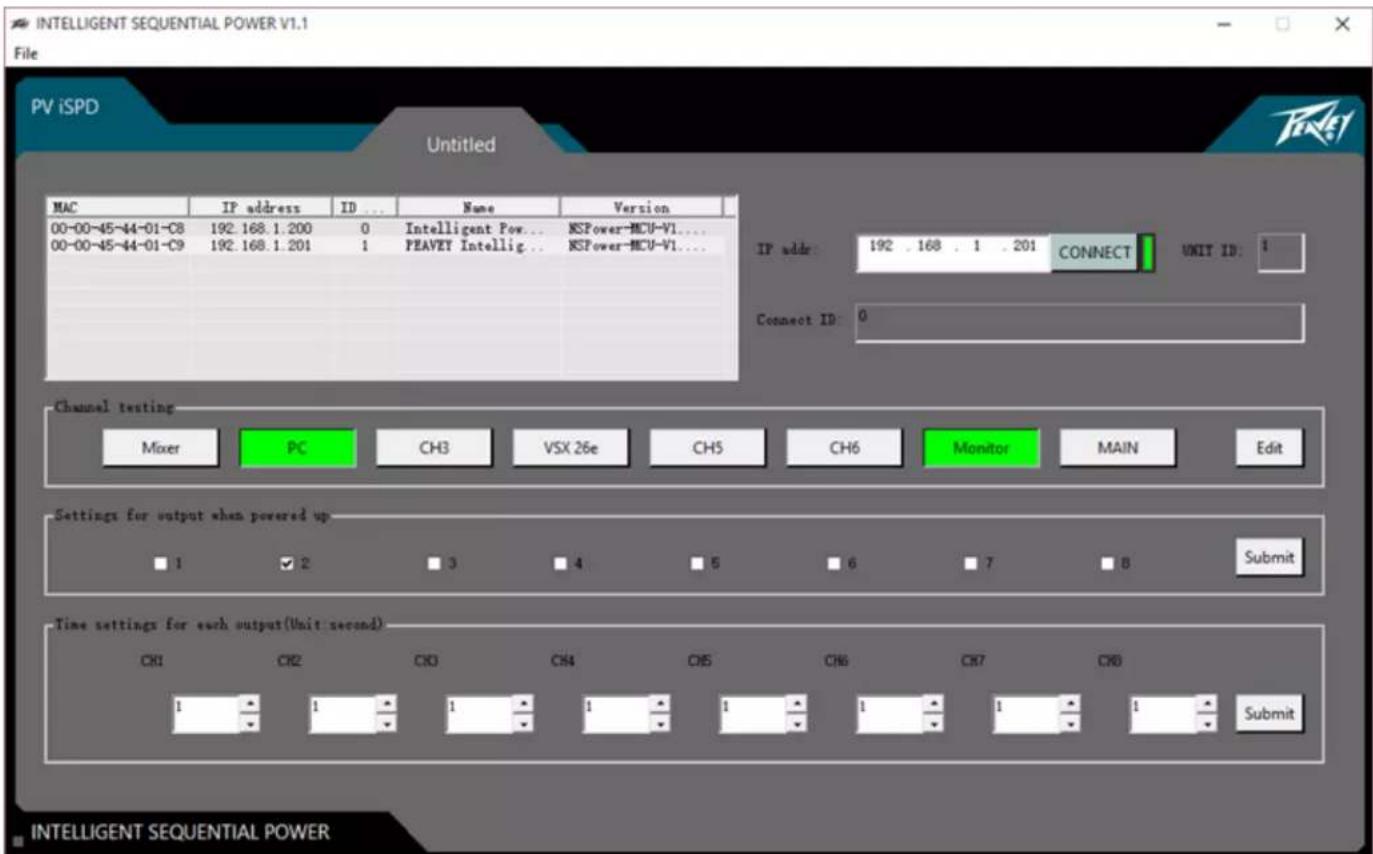Submit the channel time settings
1373x854 pixels.
point(1270,714)
